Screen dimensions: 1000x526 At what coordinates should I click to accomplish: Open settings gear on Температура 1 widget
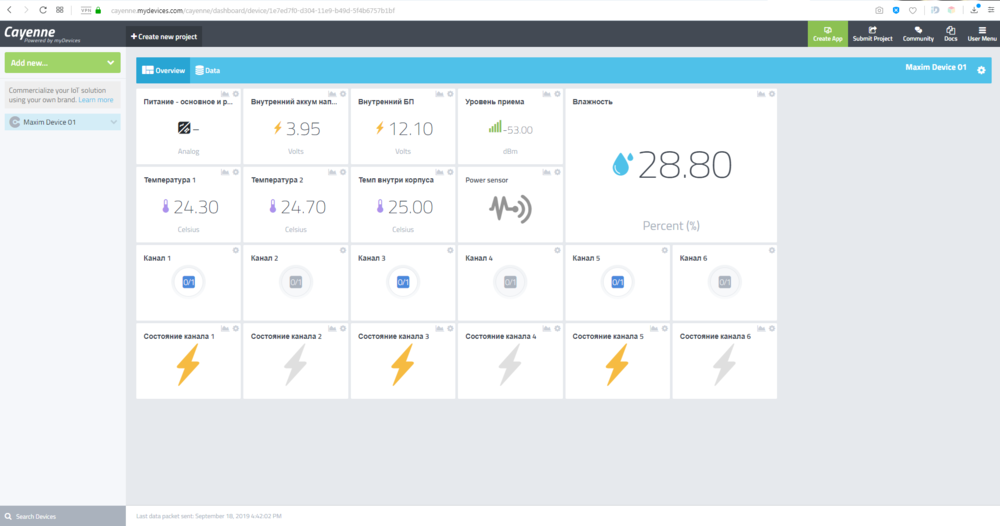[x=236, y=172]
